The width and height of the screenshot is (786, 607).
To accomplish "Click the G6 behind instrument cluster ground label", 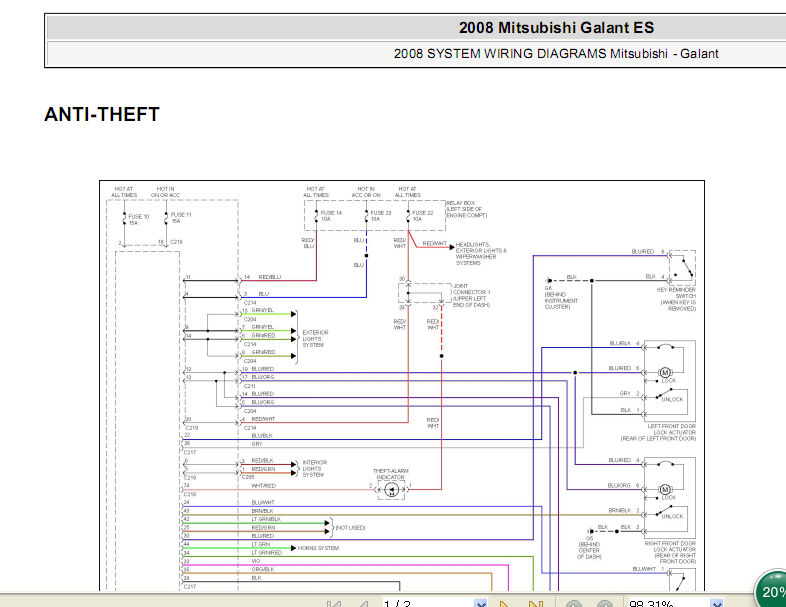I will coord(561,297).
